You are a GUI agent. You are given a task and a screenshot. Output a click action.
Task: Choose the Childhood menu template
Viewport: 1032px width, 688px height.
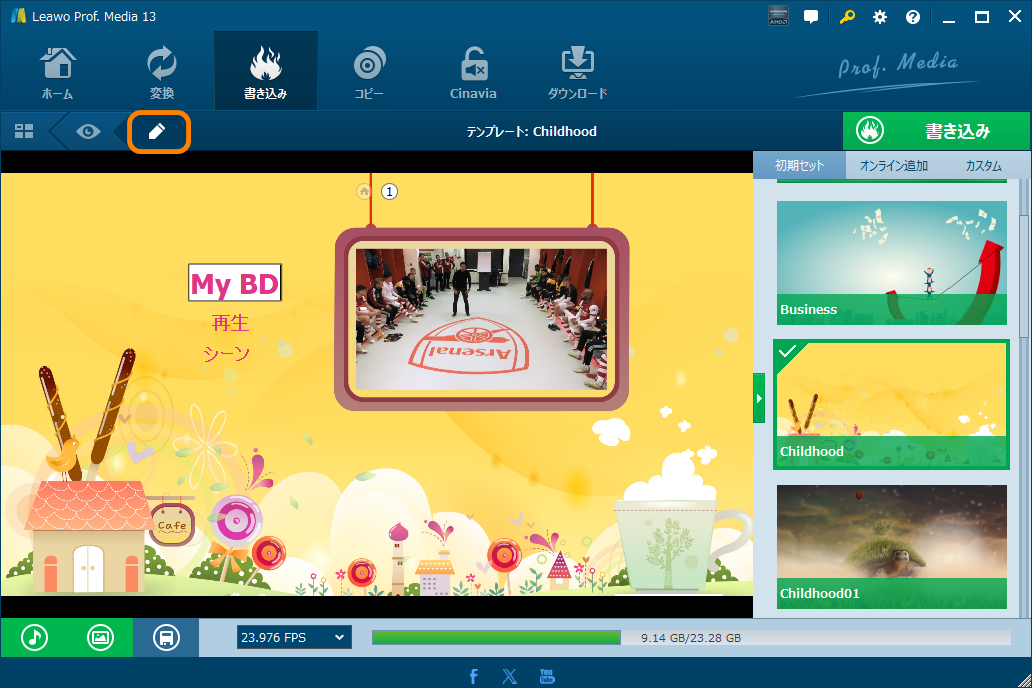(x=892, y=404)
